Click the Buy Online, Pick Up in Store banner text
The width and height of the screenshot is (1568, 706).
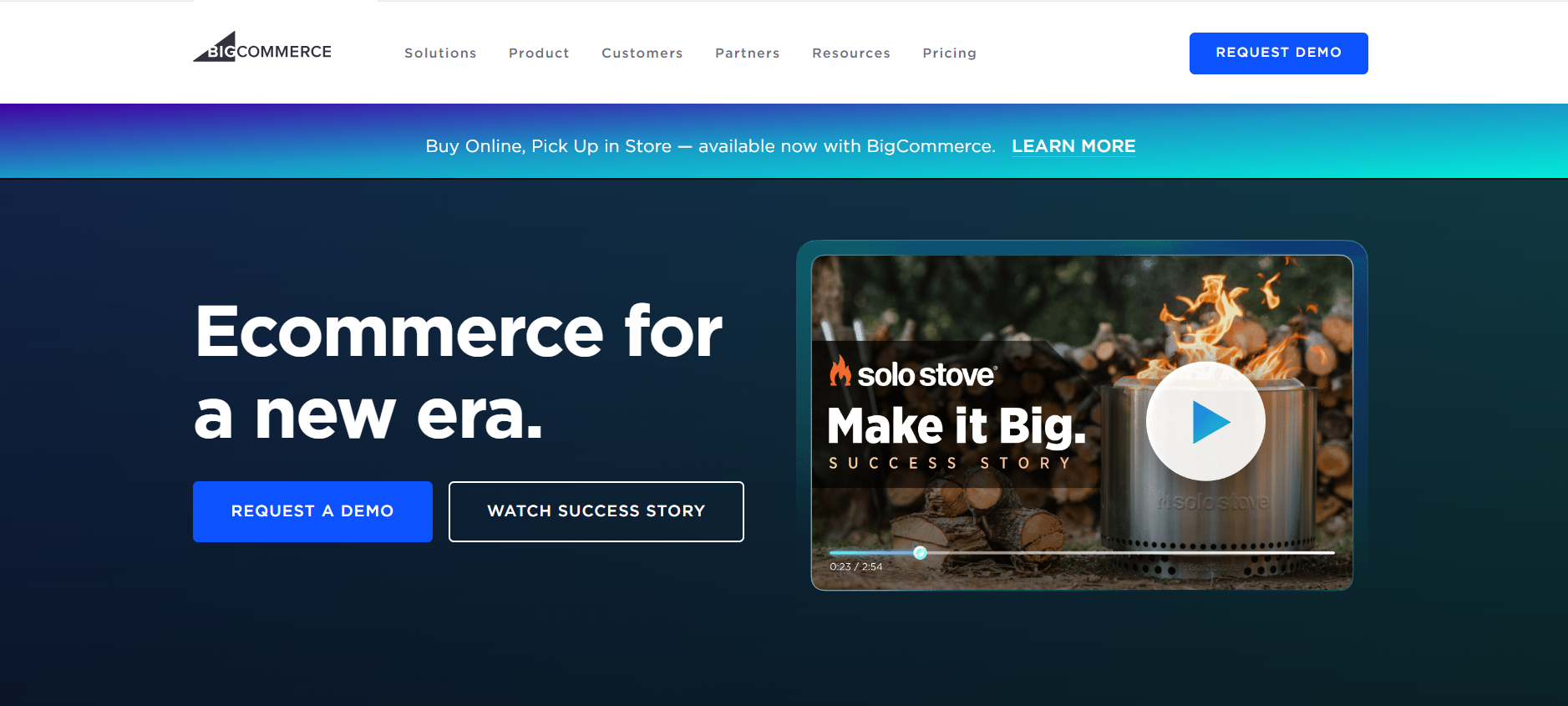point(710,146)
